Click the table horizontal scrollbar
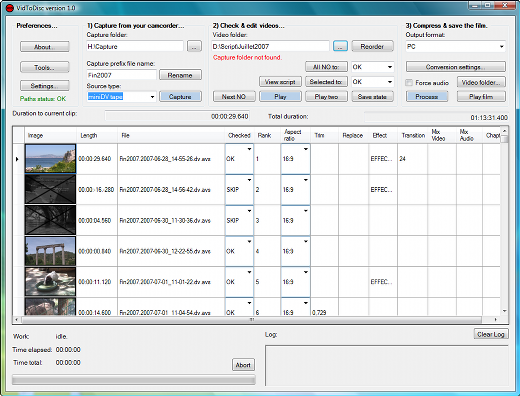 pyautogui.click(x=252, y=319)
